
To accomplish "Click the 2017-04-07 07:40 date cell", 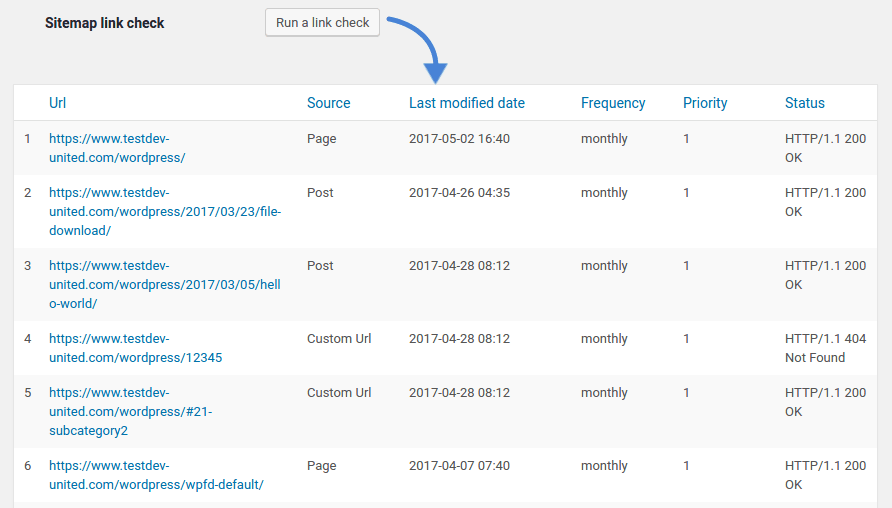I will coord(459,466).
